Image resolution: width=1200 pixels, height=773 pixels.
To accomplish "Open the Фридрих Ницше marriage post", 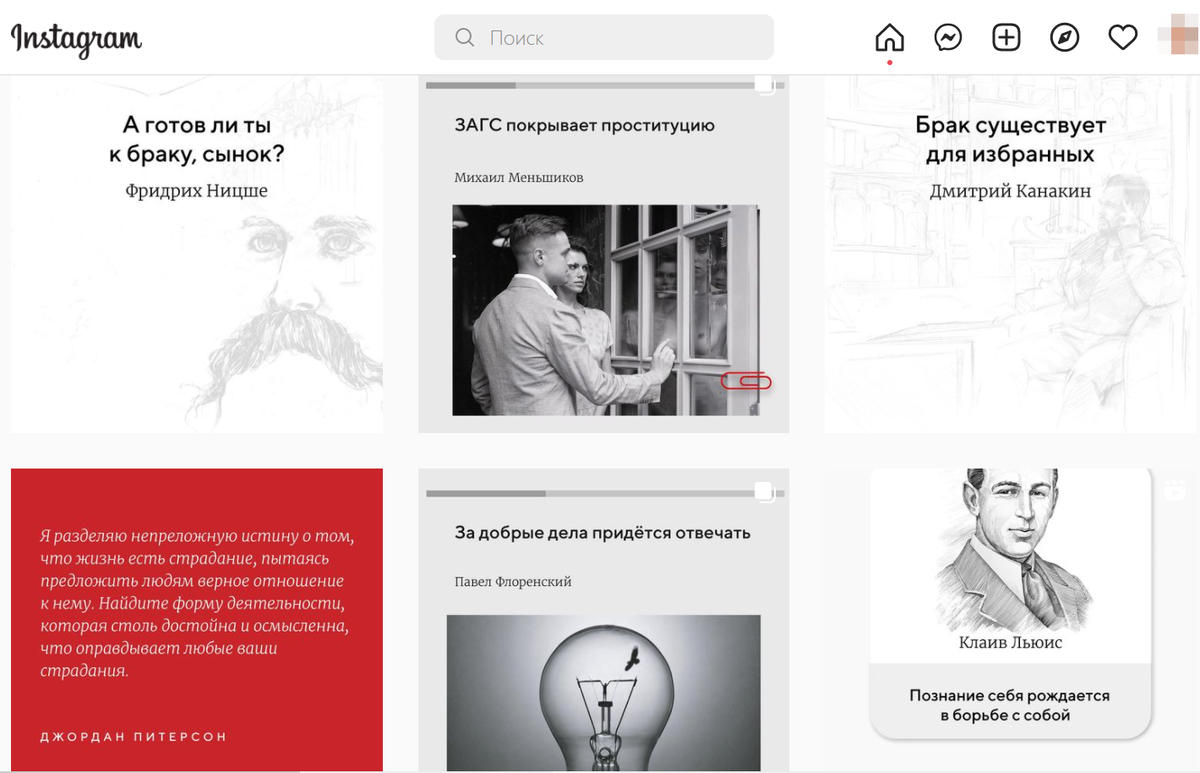I will [x=197, y=255].
